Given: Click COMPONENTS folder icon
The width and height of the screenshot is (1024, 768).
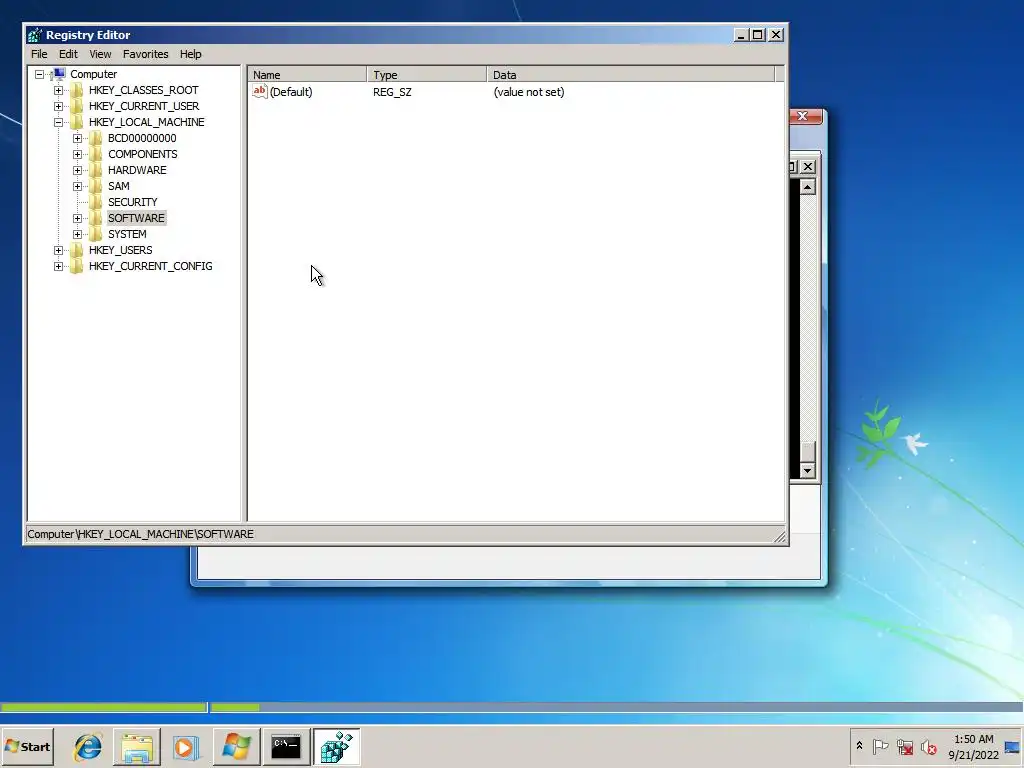Looking at the screenshot, I should click(x=95, y=154).
